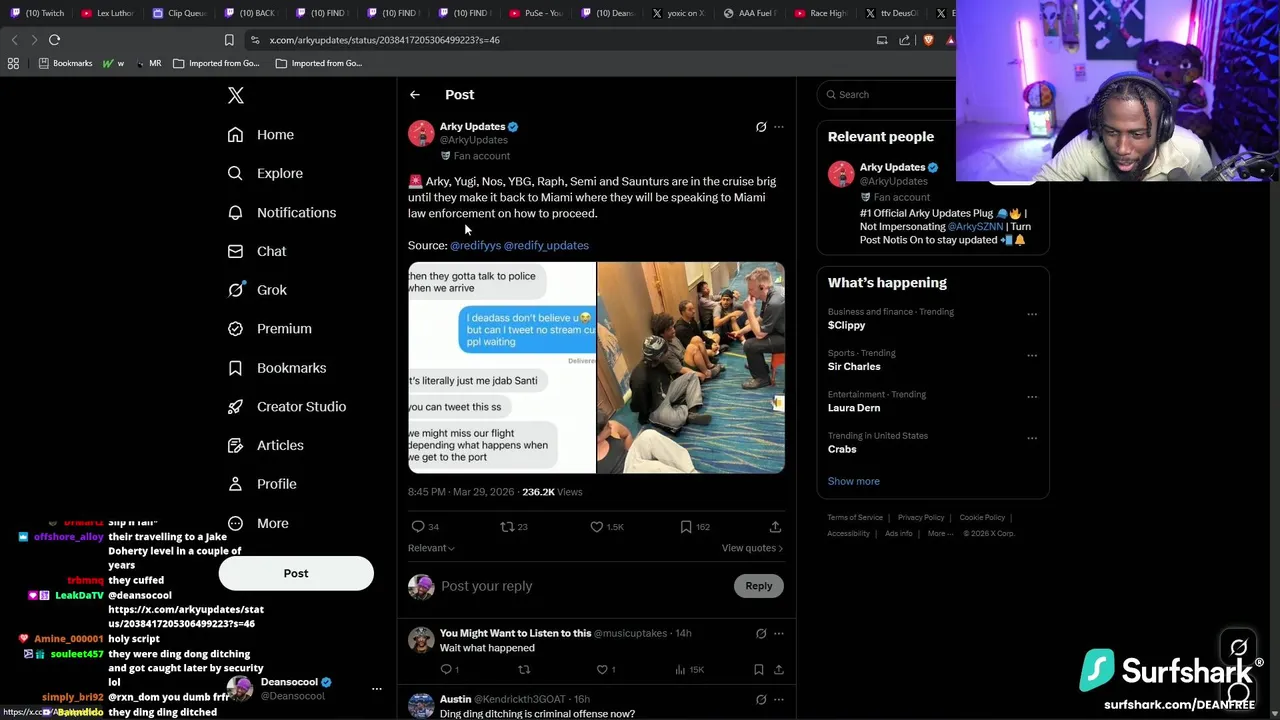Switch to AAA Fuel browser tab
The height and width of the screenshot is (720, 1280).
[750, 13]
